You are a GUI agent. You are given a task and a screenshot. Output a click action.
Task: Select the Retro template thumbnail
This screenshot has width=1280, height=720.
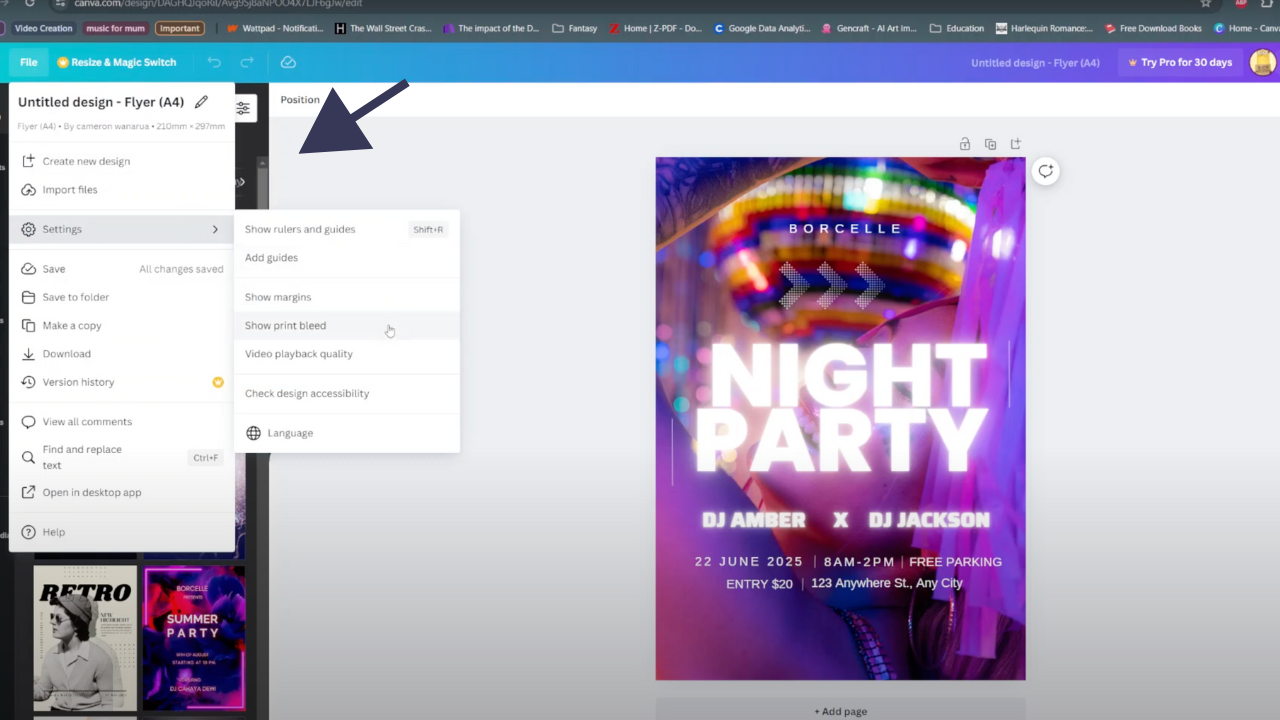coord(85,638)
